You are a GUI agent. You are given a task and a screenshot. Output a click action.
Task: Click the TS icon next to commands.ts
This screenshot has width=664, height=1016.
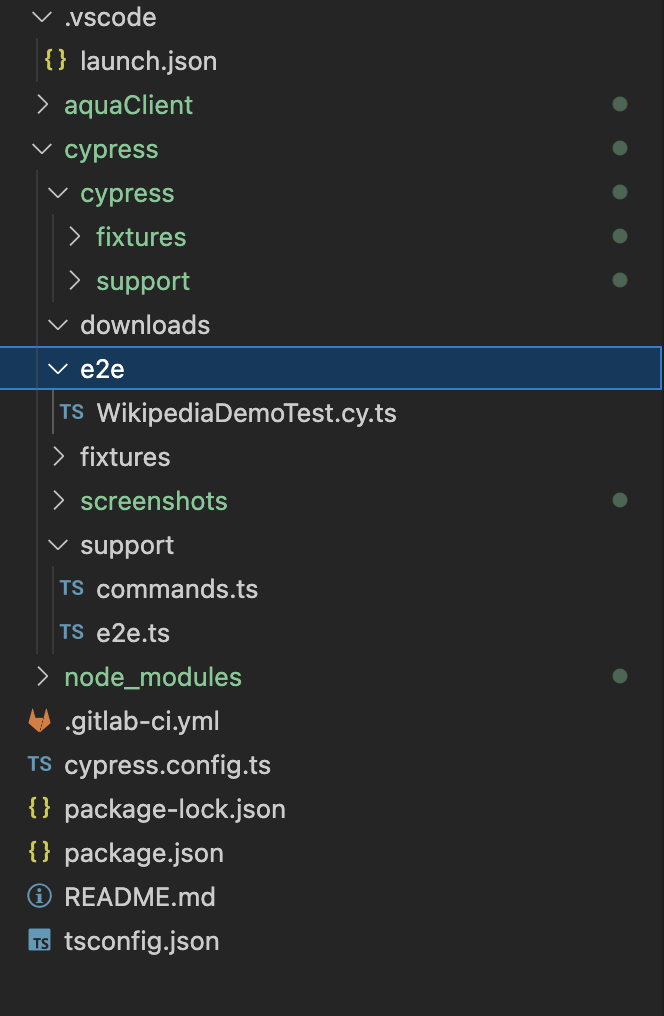(x=71, y=589)
